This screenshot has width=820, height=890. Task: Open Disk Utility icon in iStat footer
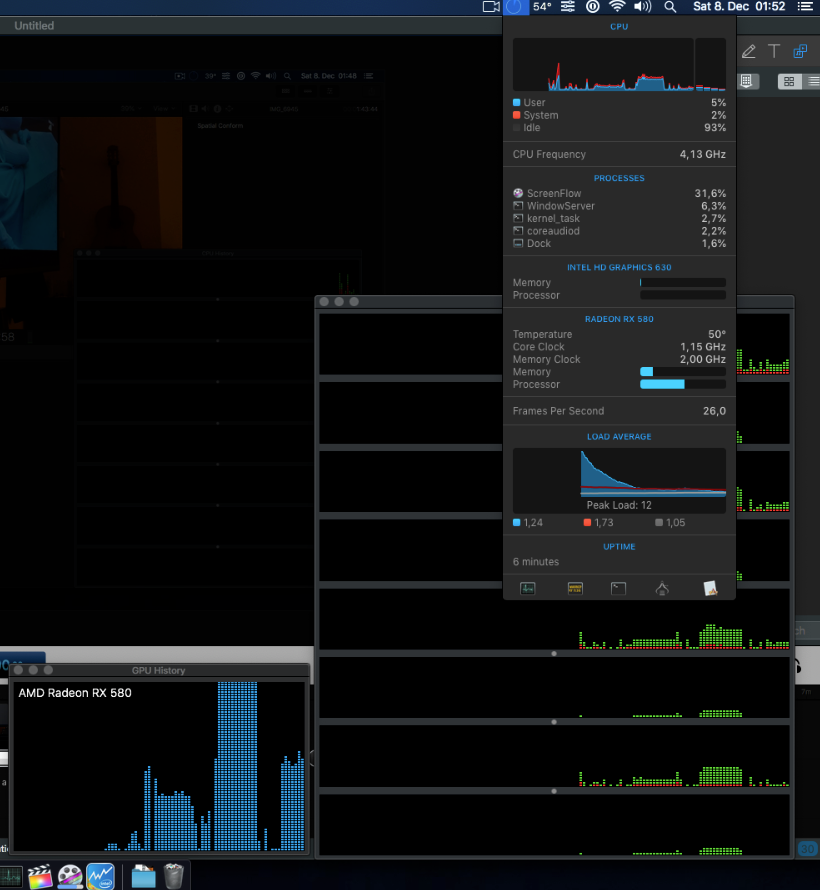coord(662,589)
